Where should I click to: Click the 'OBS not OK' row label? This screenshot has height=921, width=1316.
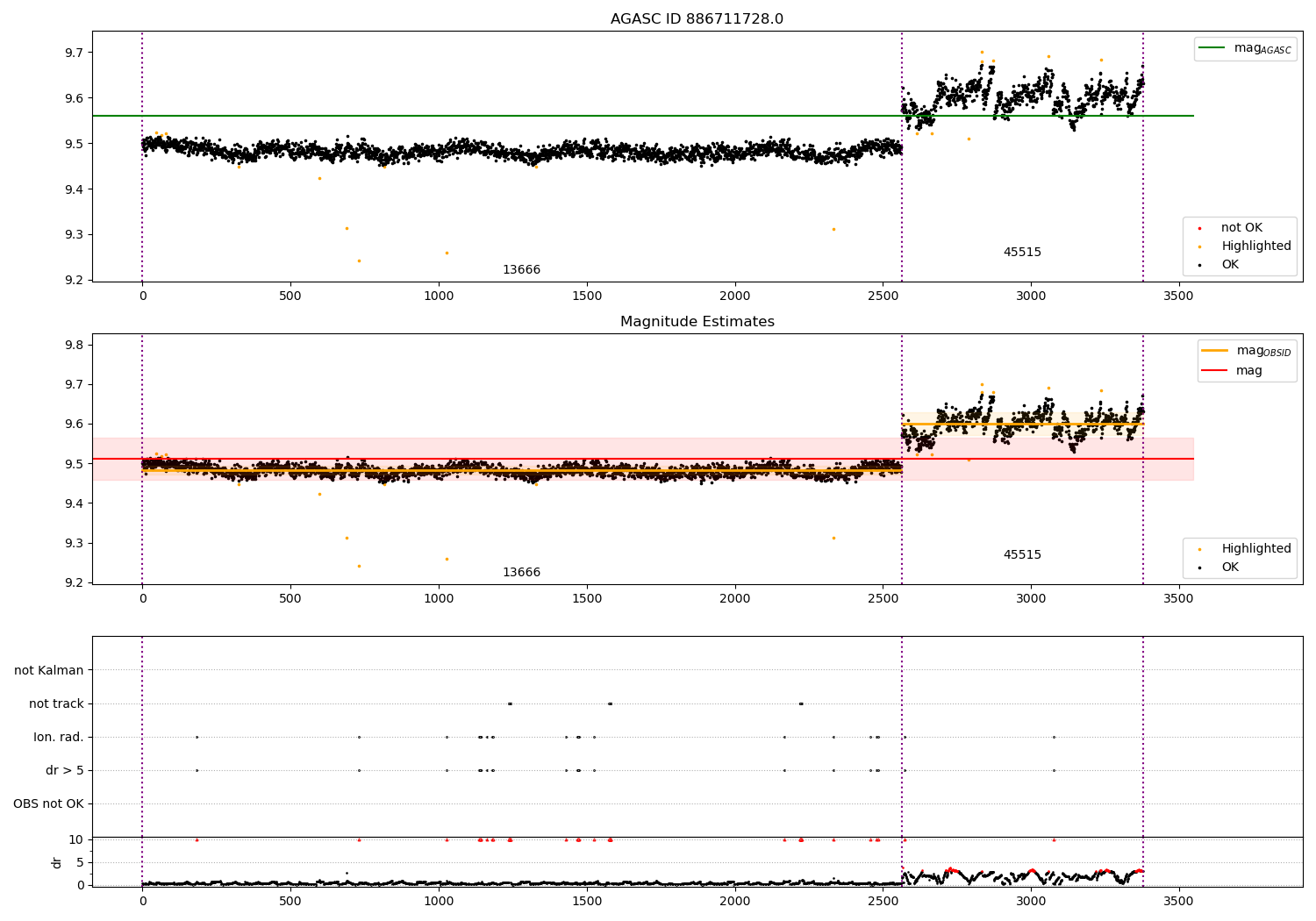pyautogui.click(x=49, y=804)
